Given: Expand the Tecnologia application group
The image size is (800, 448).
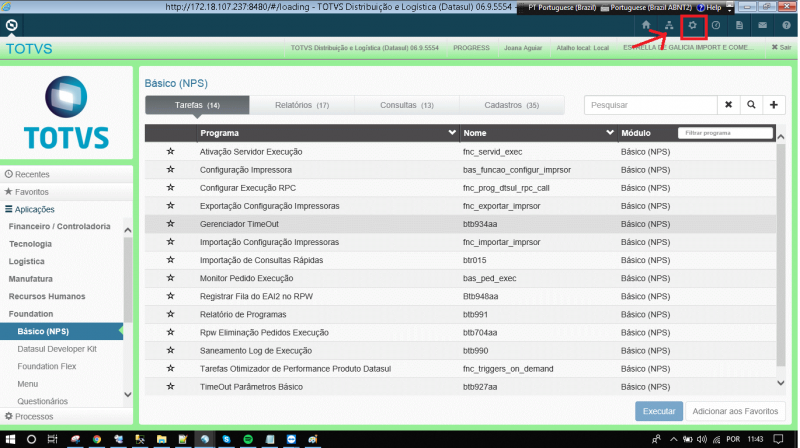Looking at the screenshot, I should tap(30, 244).
